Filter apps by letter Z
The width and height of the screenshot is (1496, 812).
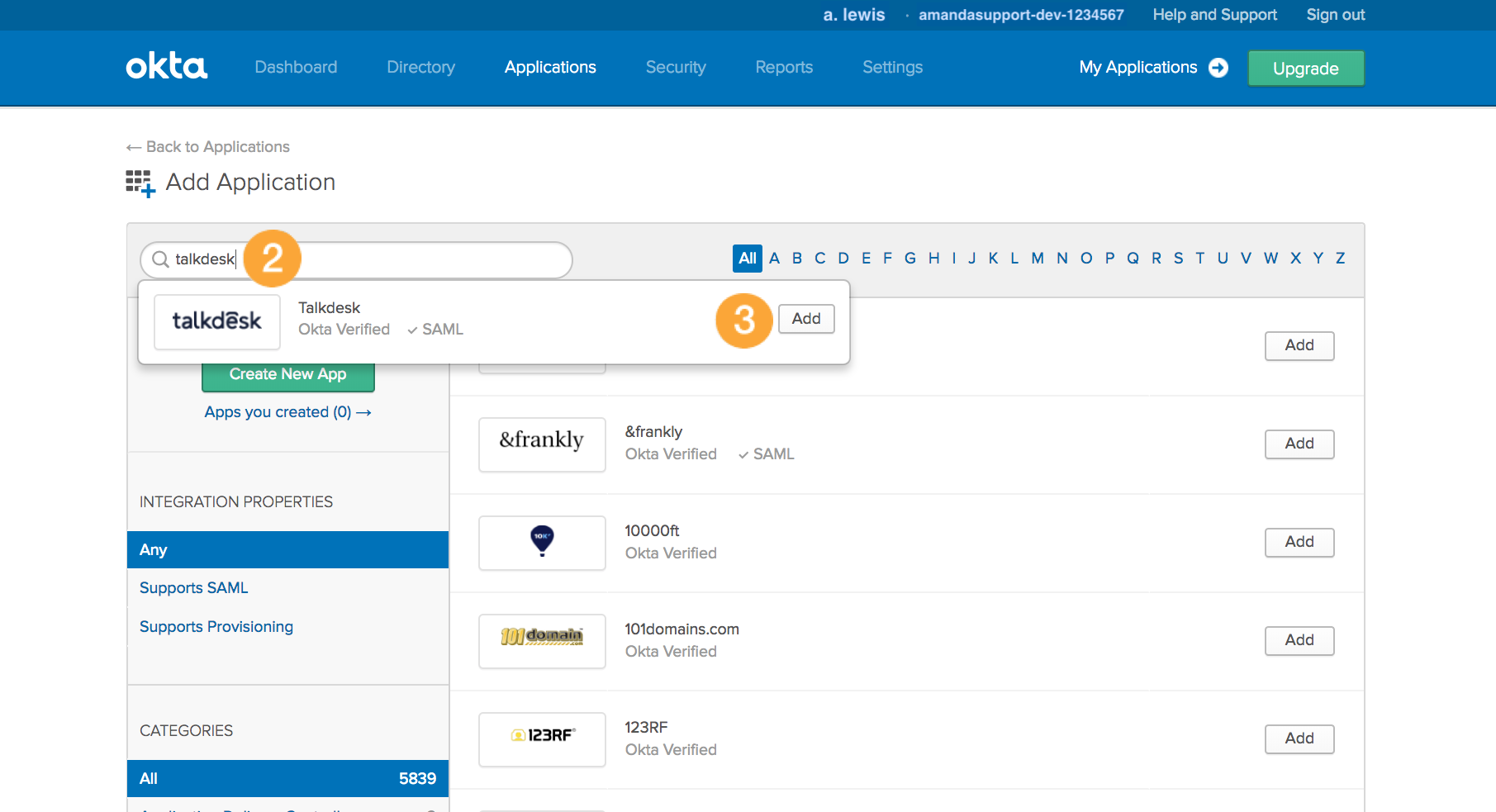pos(1341,259)
